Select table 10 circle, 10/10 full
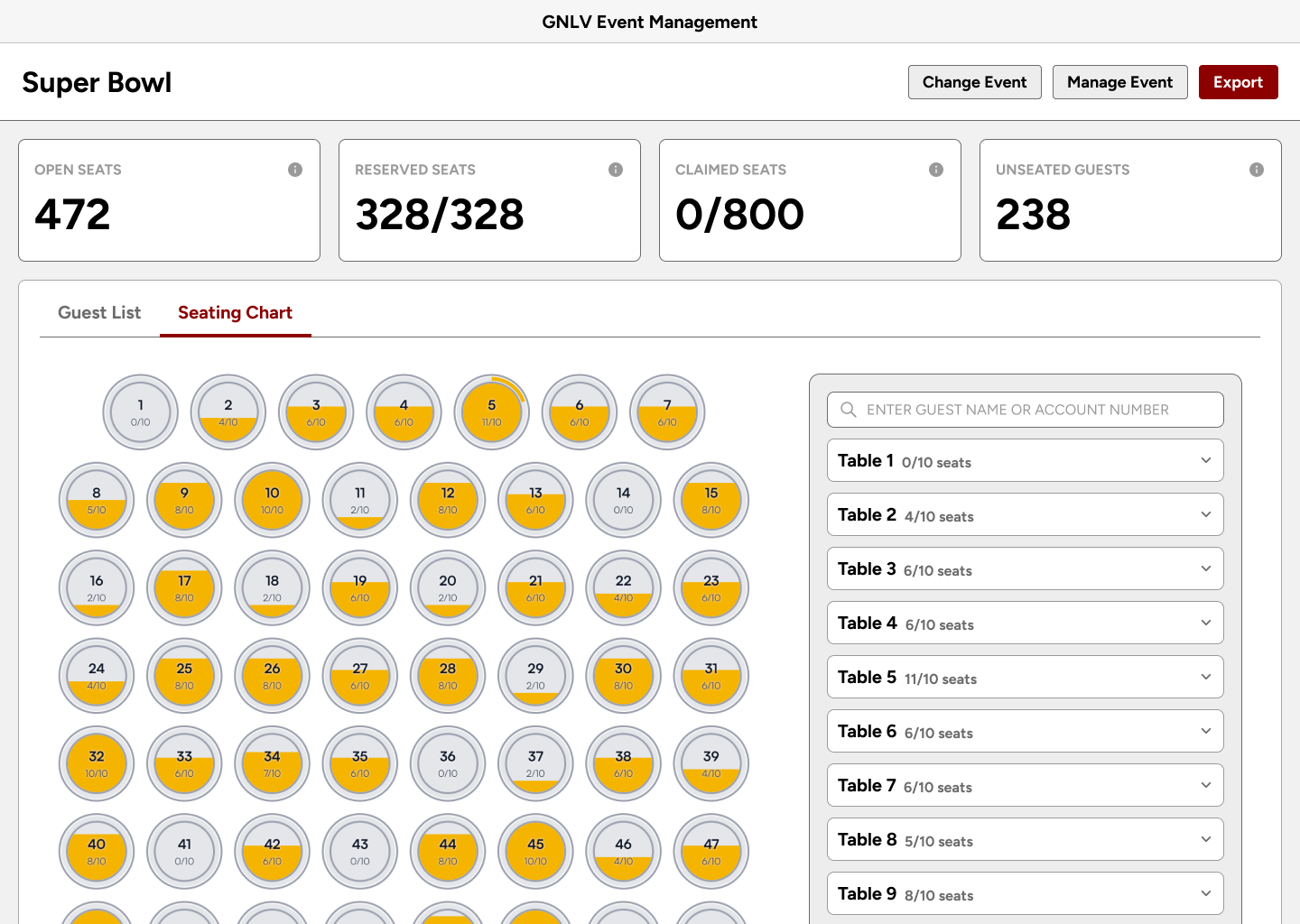 click(273, 500)
